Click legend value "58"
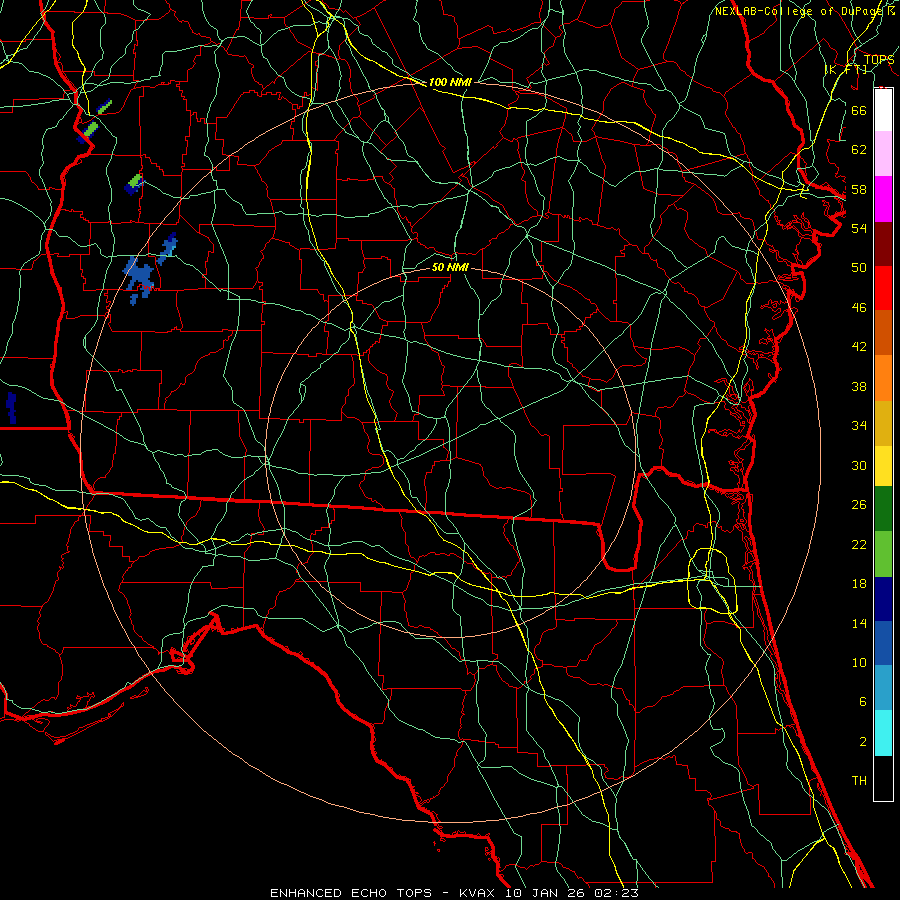Screen dimensions: 900x900 (859, 189)
